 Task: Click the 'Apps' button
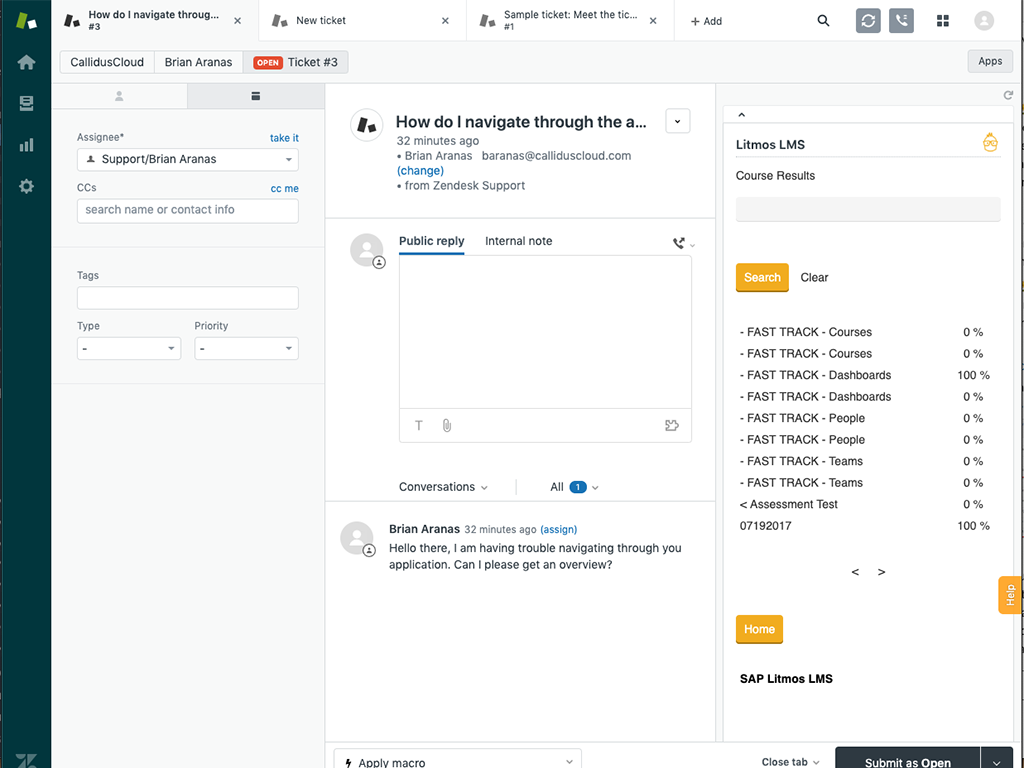(990, 61)
